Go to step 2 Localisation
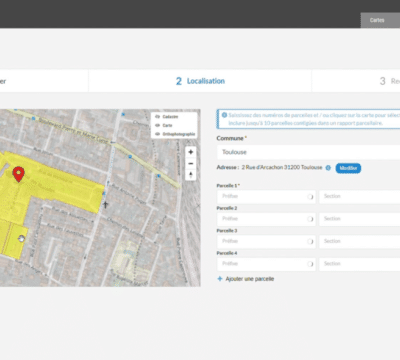The image size is (400, 360). point(200,81)
